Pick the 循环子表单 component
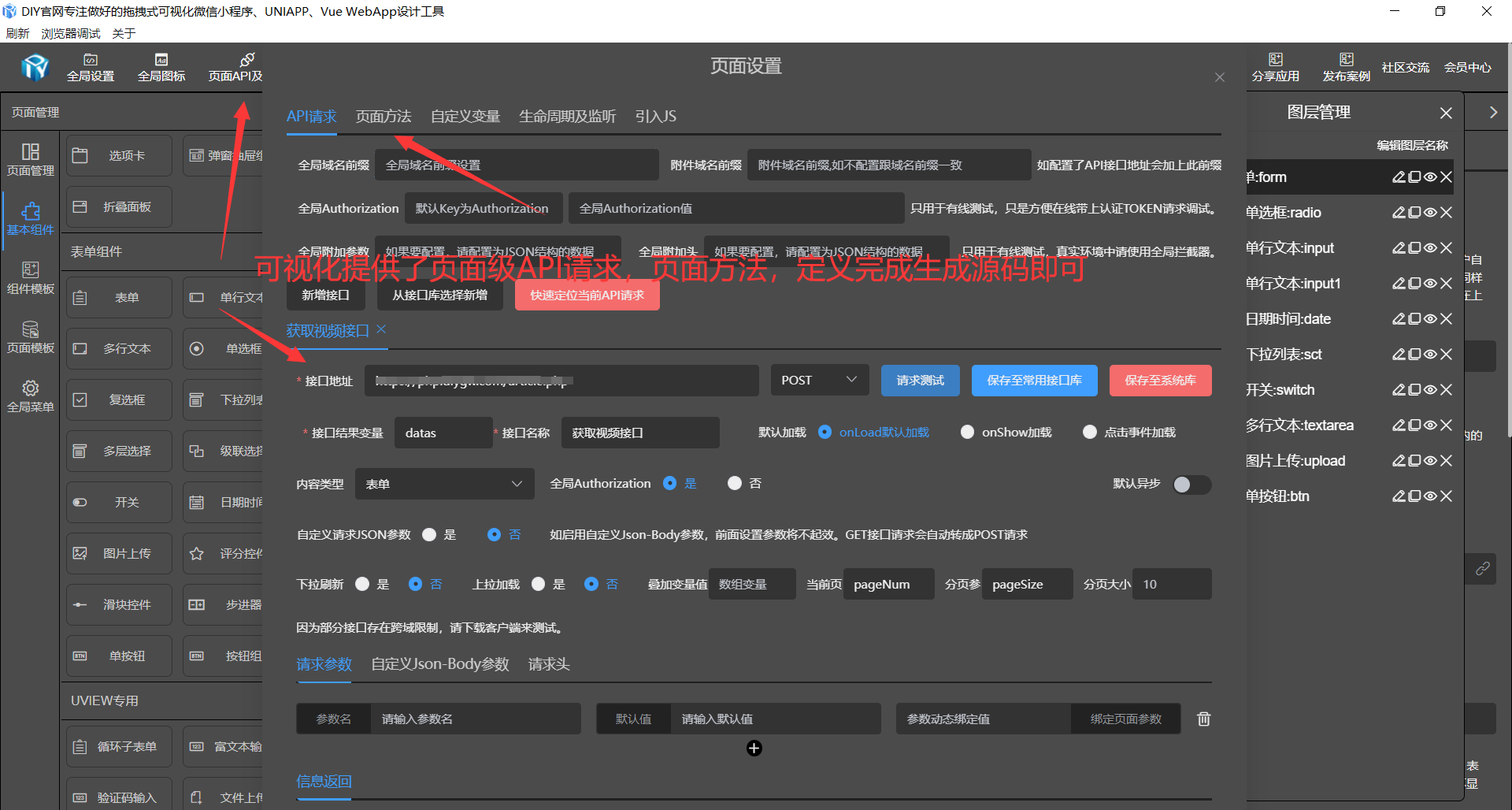Image resolution: width=1512 pixels, height=810 pixels. [x=119, y=746]
